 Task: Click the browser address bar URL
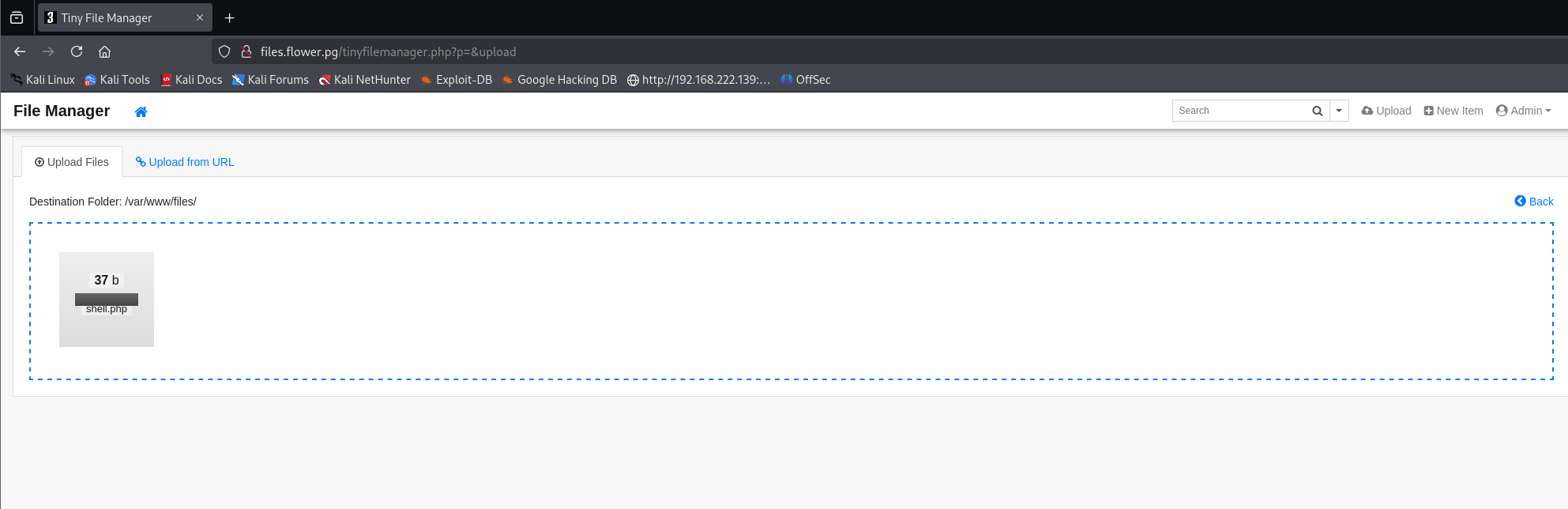(x=388, y=51)
